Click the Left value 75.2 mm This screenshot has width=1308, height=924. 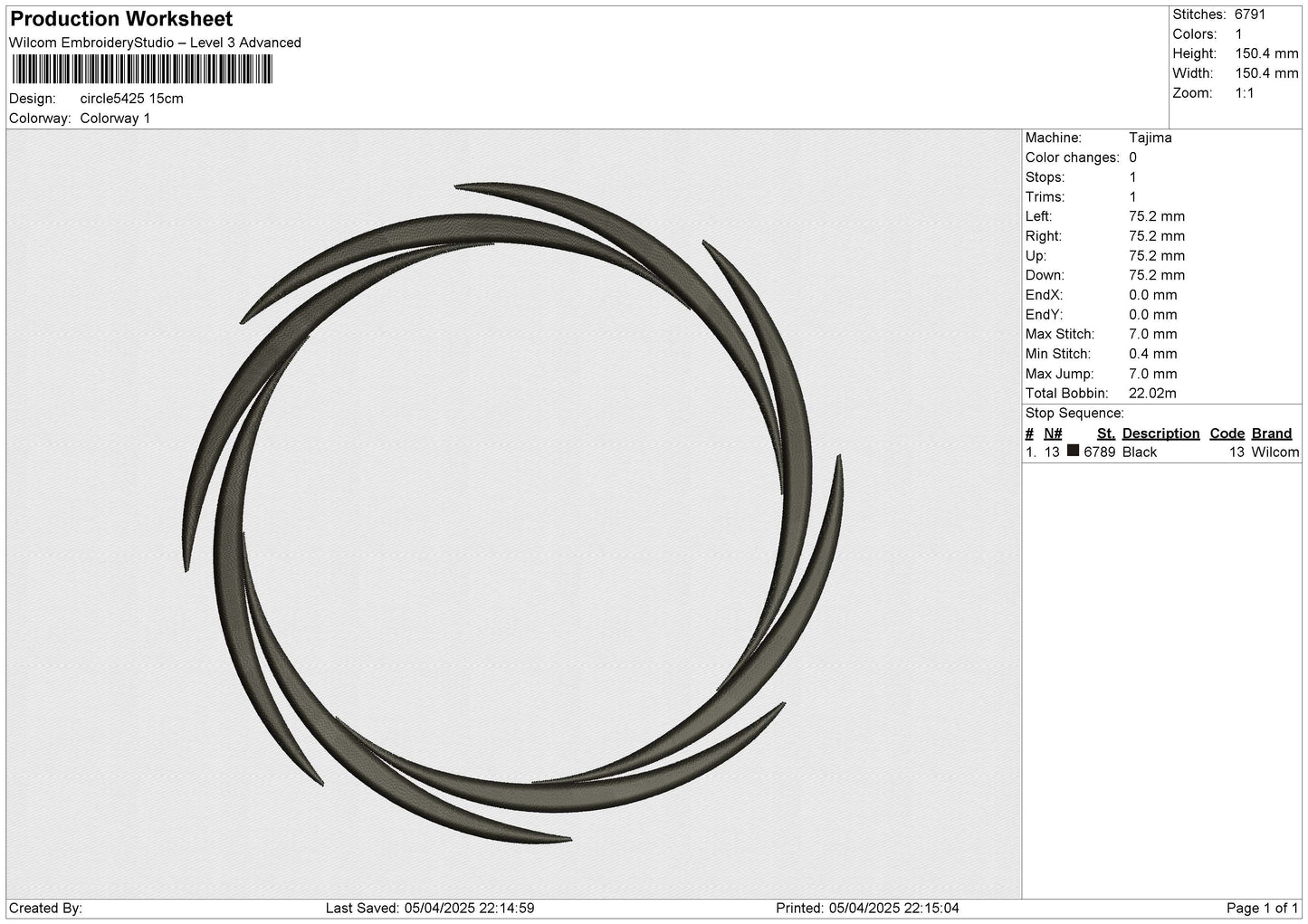1157,216
